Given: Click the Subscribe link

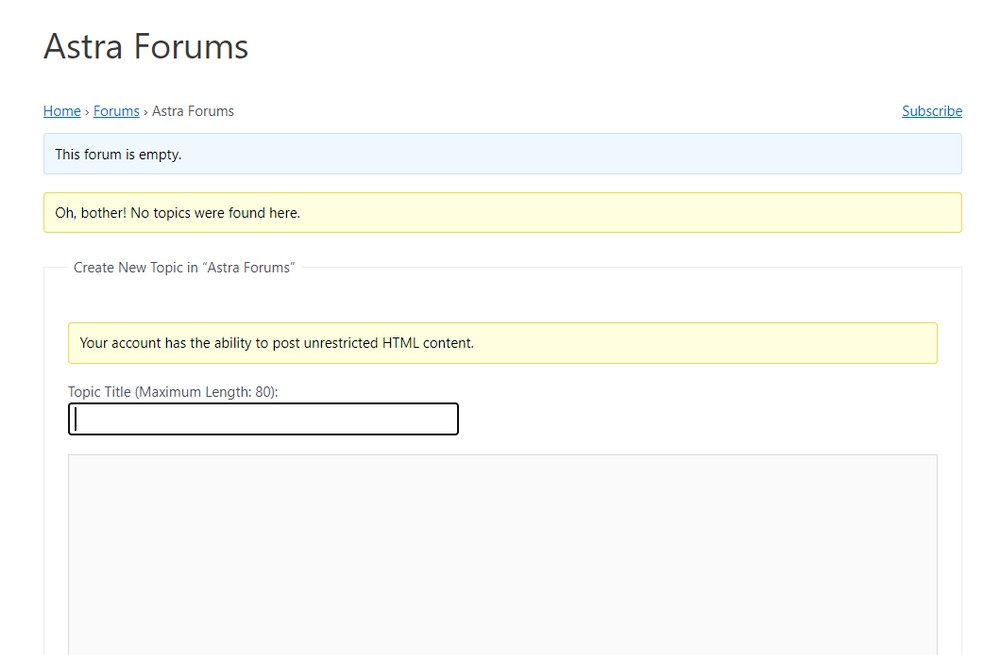Looking at the screenshot, I should (932, 111).
